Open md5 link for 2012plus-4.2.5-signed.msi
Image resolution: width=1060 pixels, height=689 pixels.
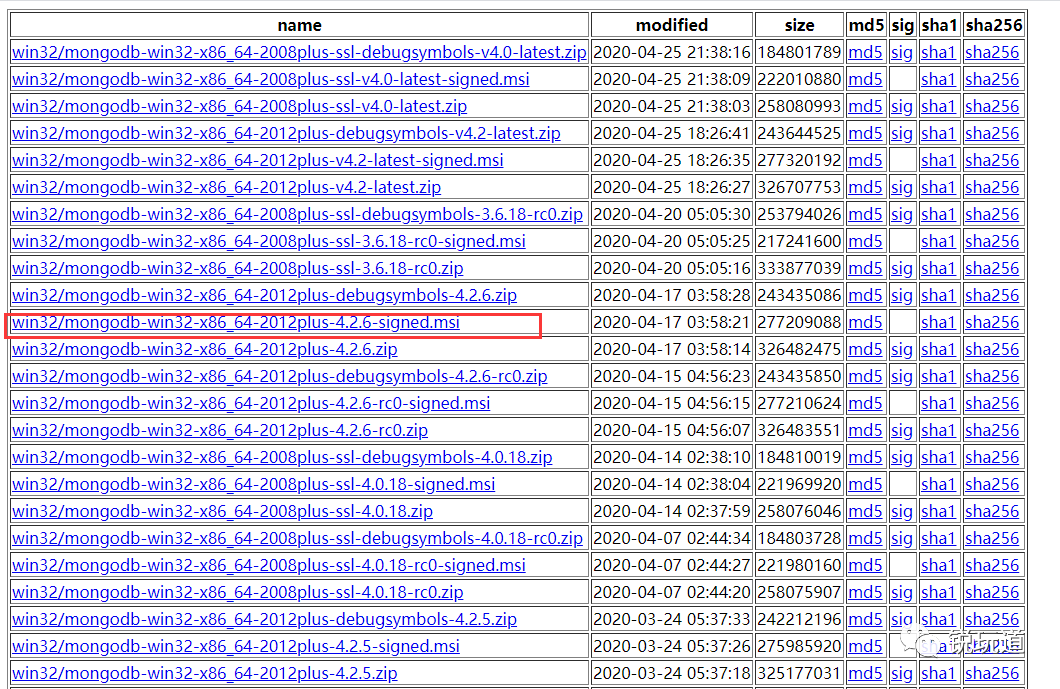(x=865, y=647)
